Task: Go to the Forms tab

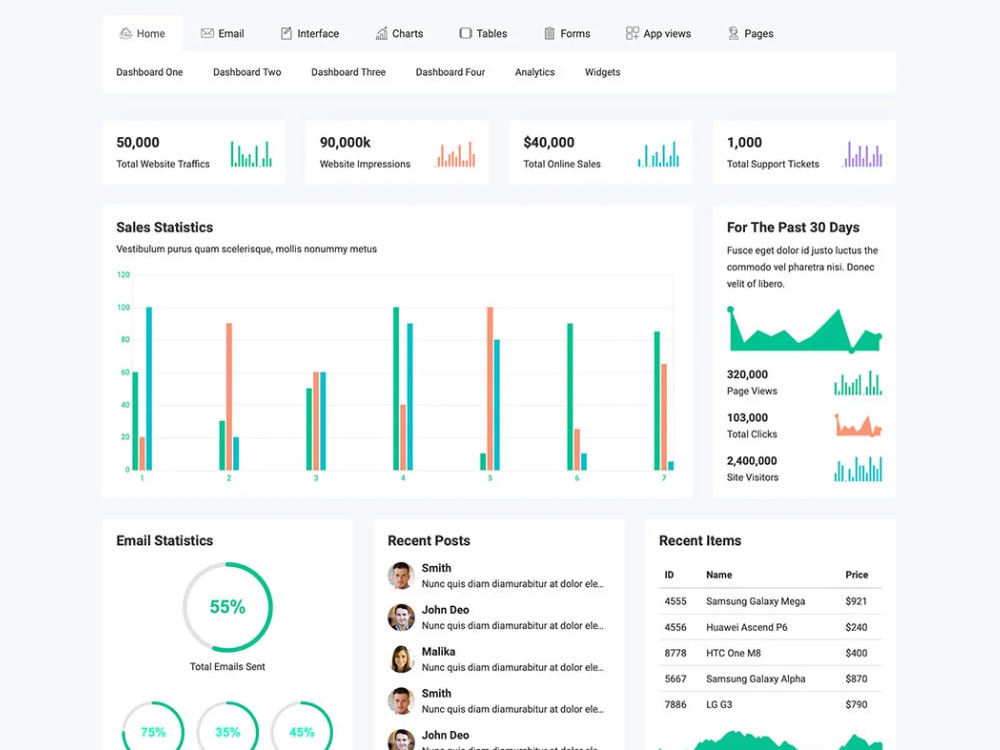Action: tap(567, 33)
